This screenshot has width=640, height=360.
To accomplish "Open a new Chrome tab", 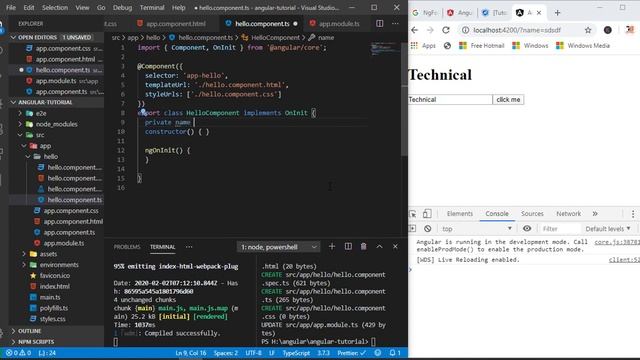I will tap(557, 13).
